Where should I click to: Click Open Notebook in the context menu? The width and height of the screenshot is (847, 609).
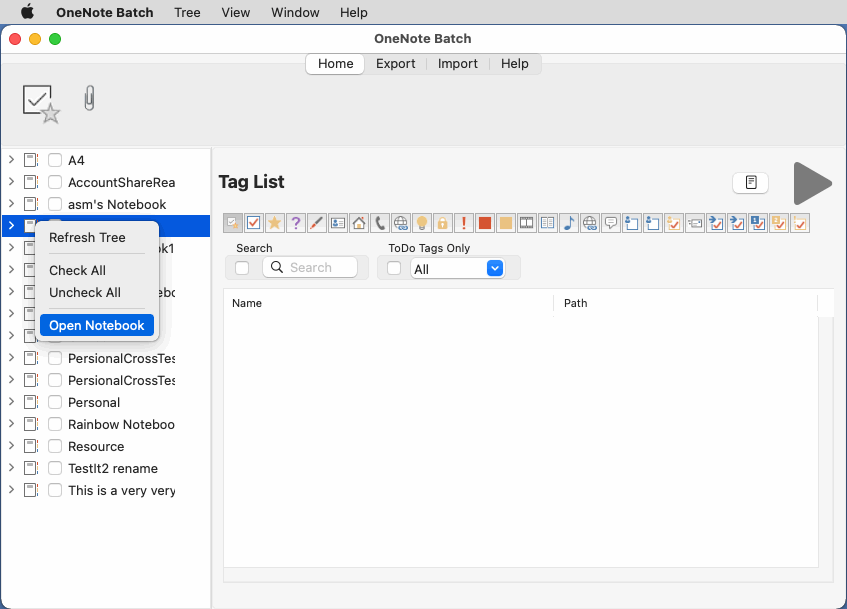pos(97,325)
